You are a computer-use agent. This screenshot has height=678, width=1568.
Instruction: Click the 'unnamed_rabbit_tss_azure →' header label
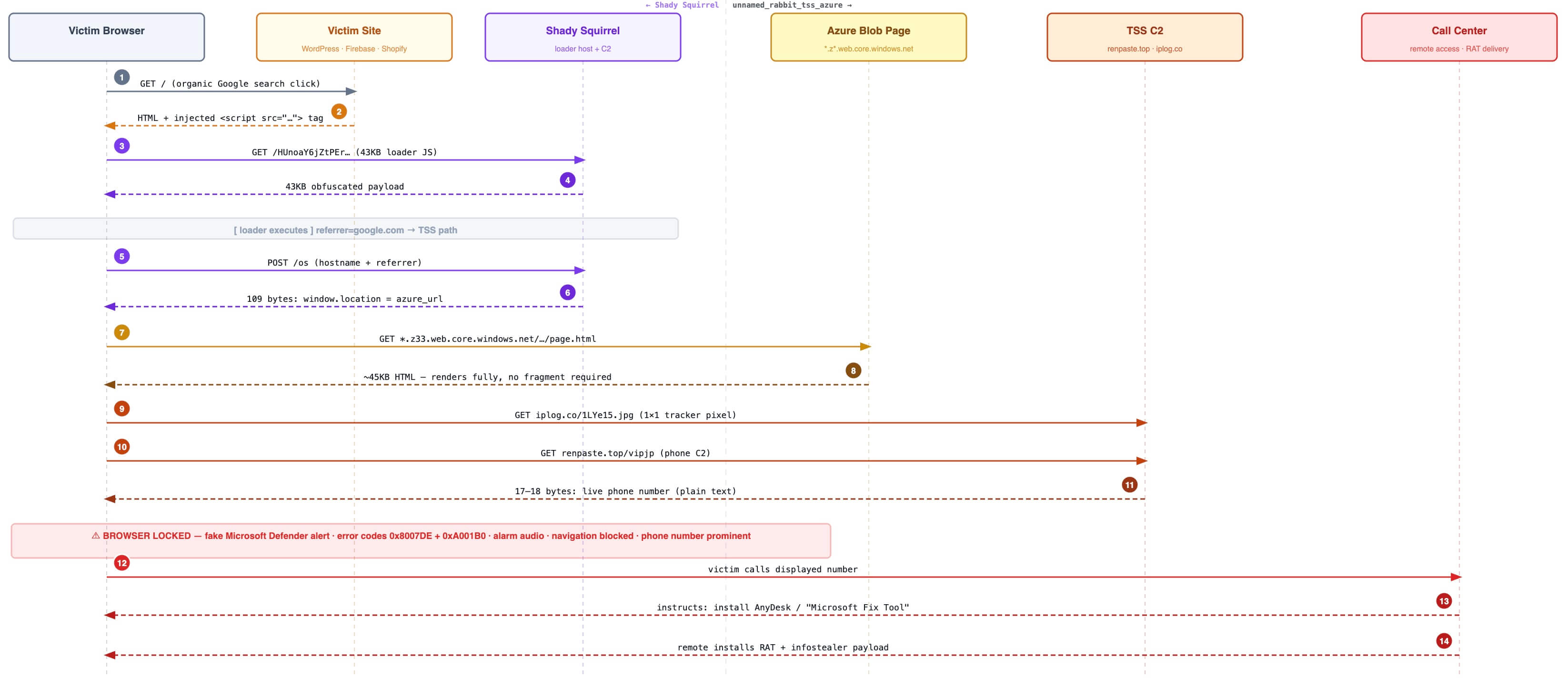[792, 5]
